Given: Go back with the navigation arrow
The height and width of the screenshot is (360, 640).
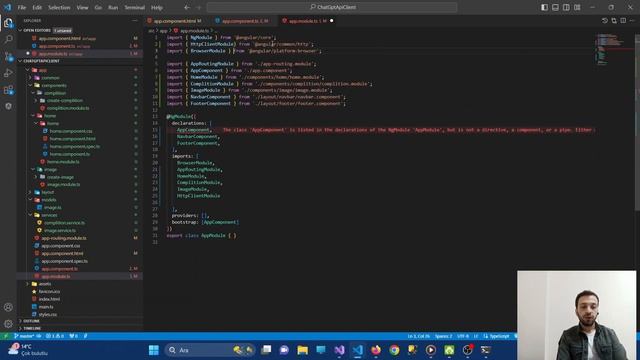Looking at the screenshot, I should (187, 7).
